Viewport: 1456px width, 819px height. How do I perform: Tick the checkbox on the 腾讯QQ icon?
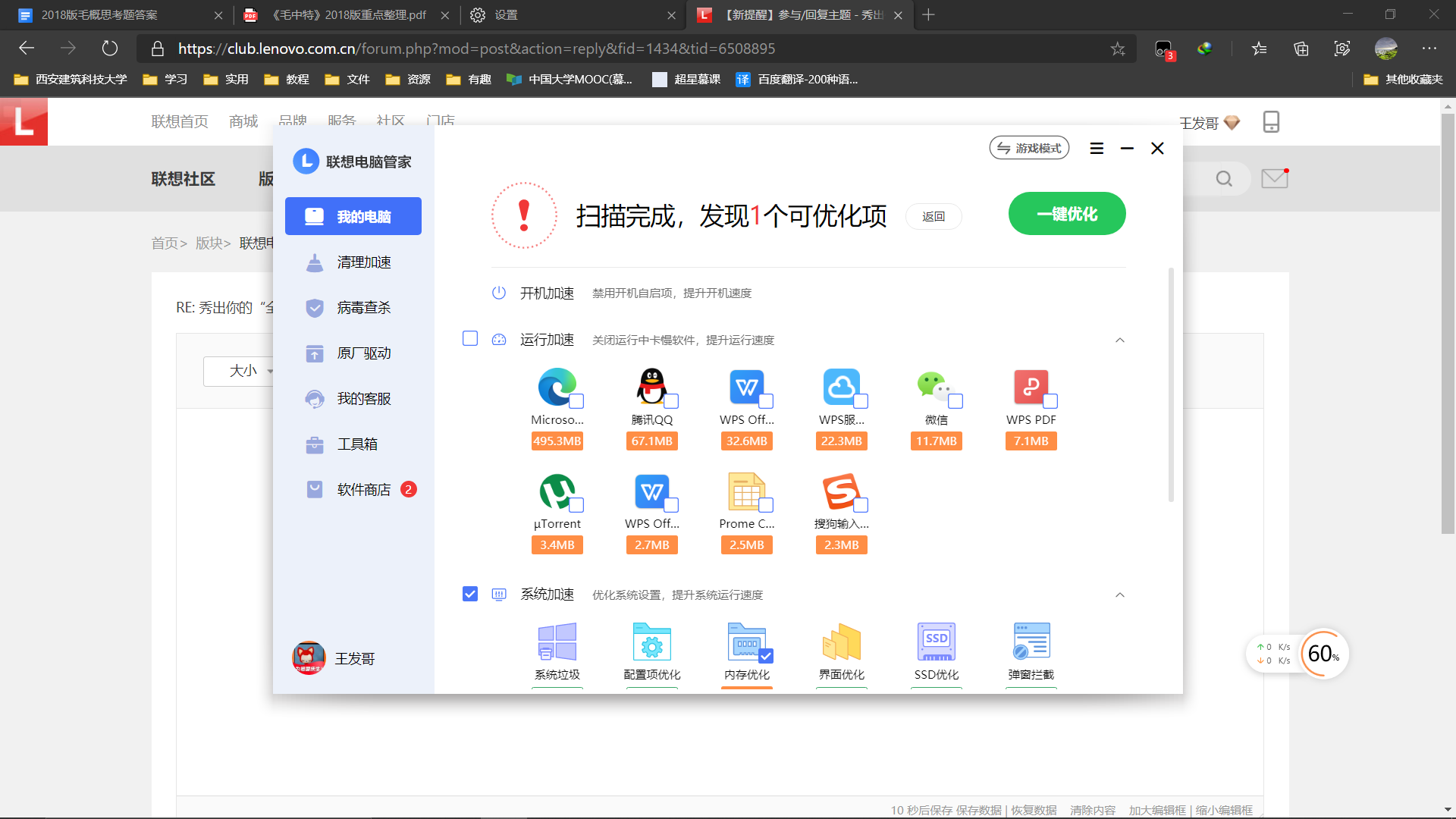[x=671, y=401]
